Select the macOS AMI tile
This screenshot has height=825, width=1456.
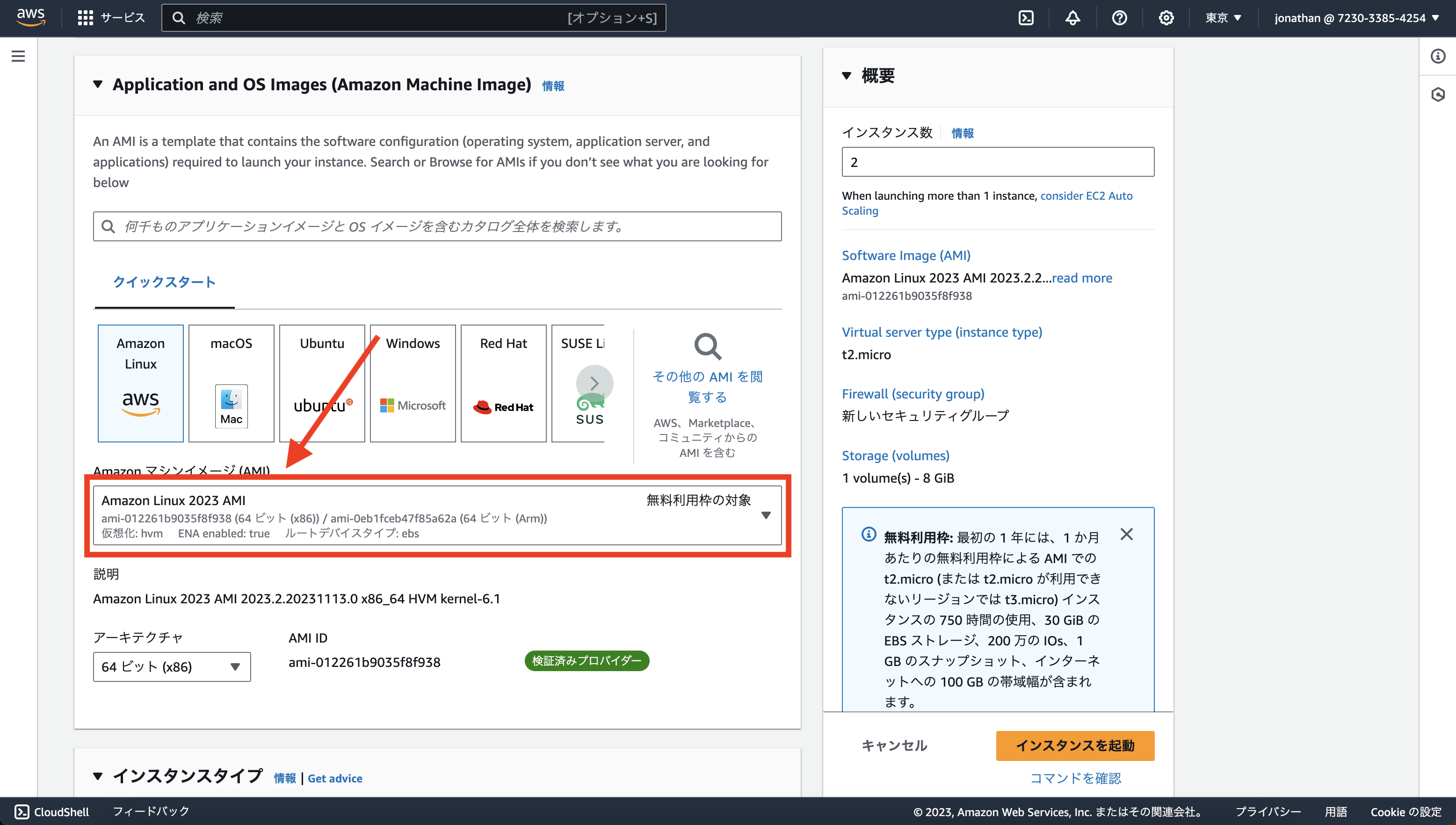(x=231, y=383)
